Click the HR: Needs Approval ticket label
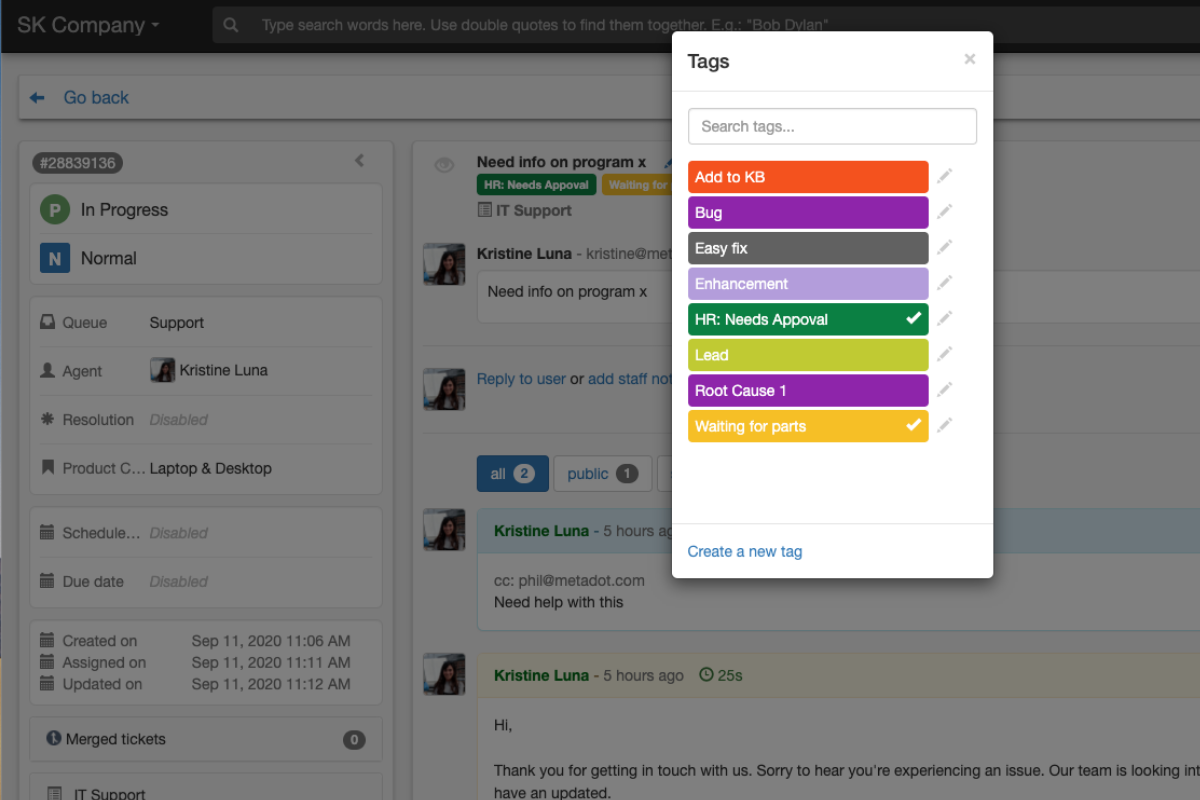This screenshot has height=800, width=1200. [536, 185]
